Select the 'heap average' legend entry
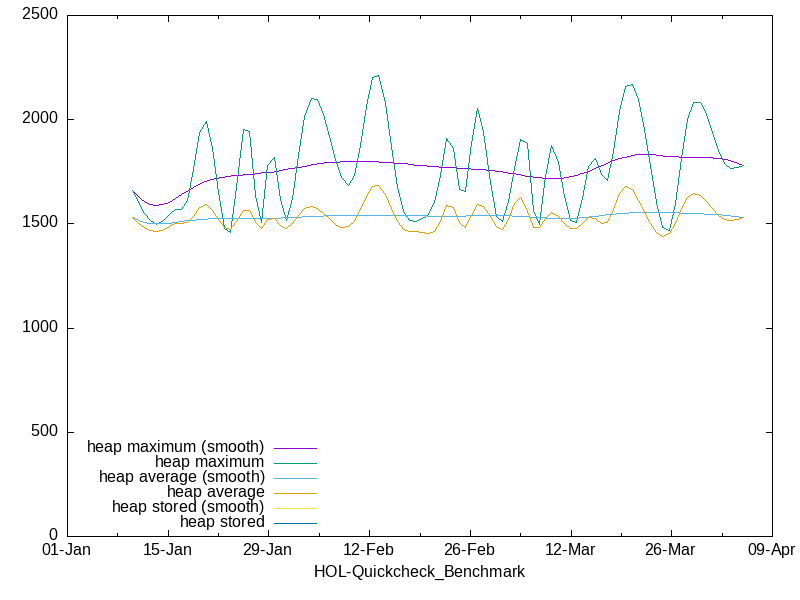The width and height of the screenshot is (800, 600). pos(215,492)
